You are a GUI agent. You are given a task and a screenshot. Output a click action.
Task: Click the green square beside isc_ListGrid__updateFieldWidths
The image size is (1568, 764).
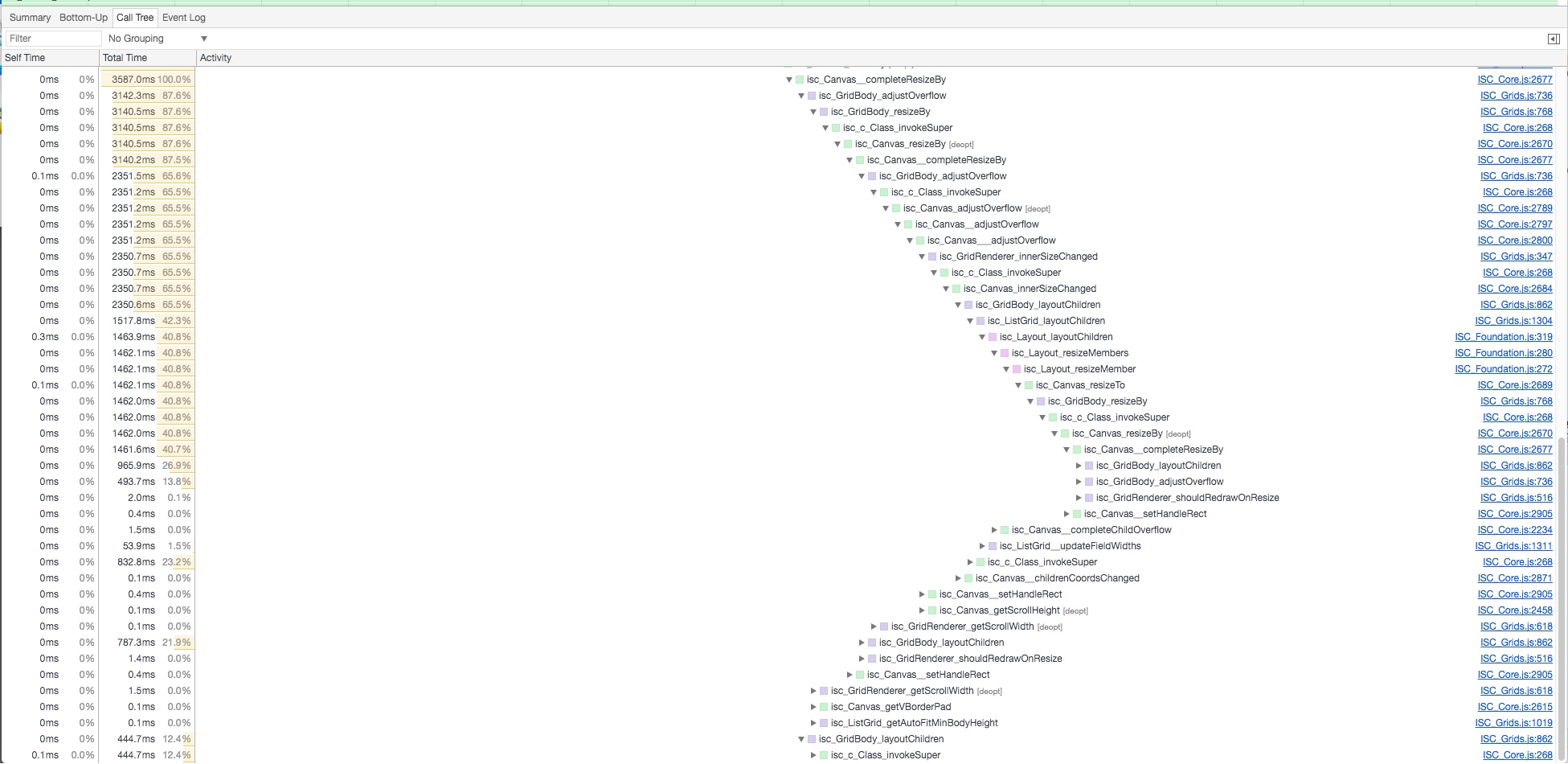(993, 546)
